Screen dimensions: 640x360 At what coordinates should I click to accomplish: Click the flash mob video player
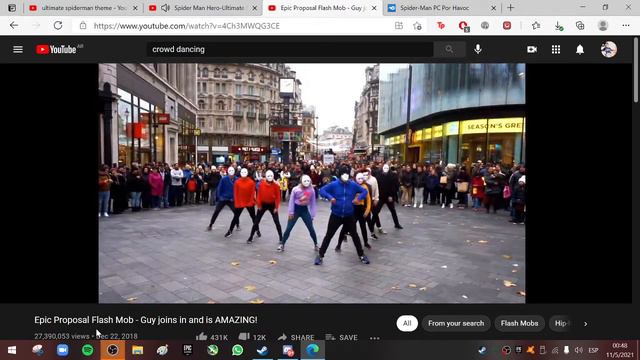click(x=312, y=183)
